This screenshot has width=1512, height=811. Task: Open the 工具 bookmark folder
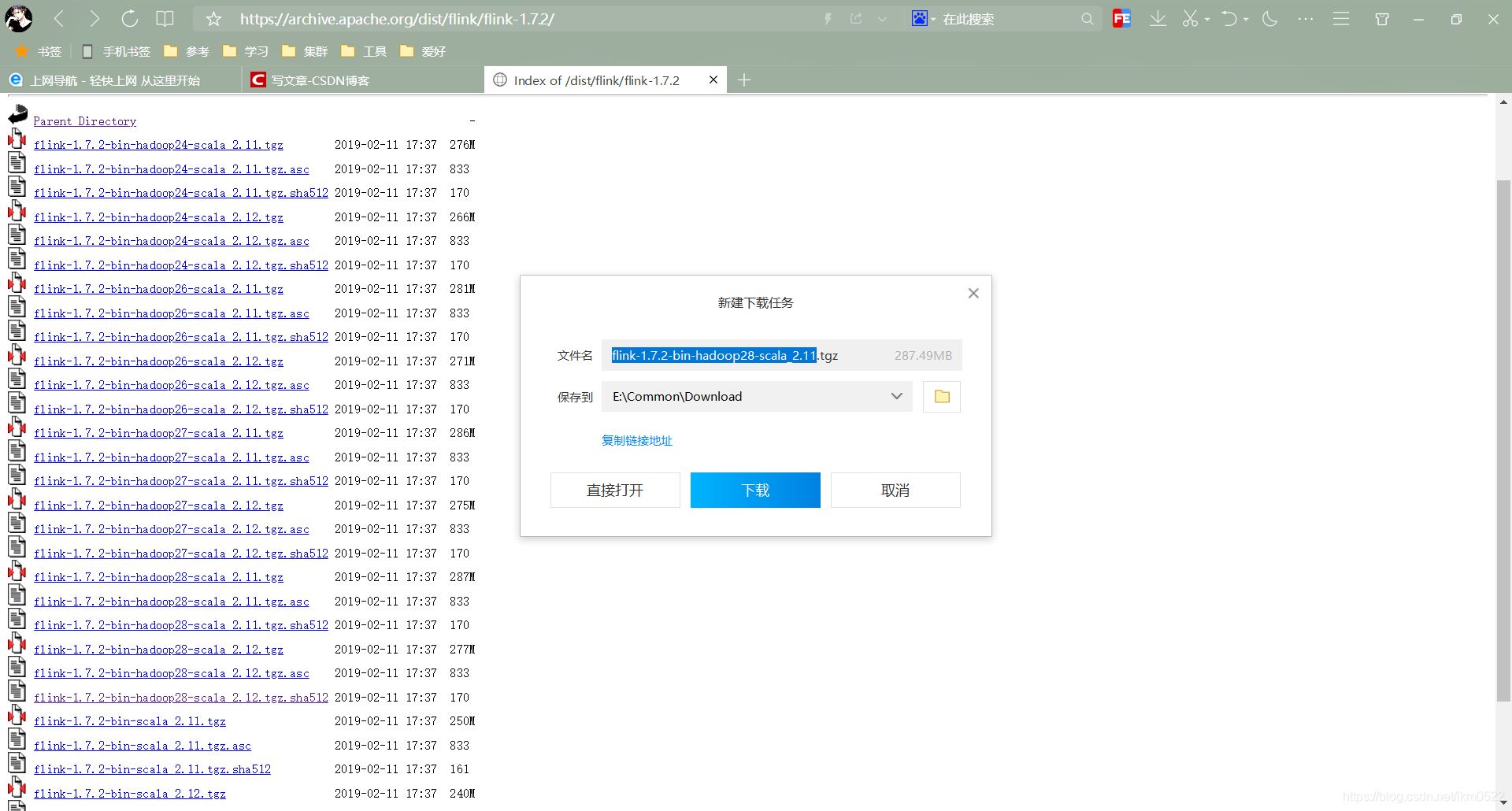364,51
